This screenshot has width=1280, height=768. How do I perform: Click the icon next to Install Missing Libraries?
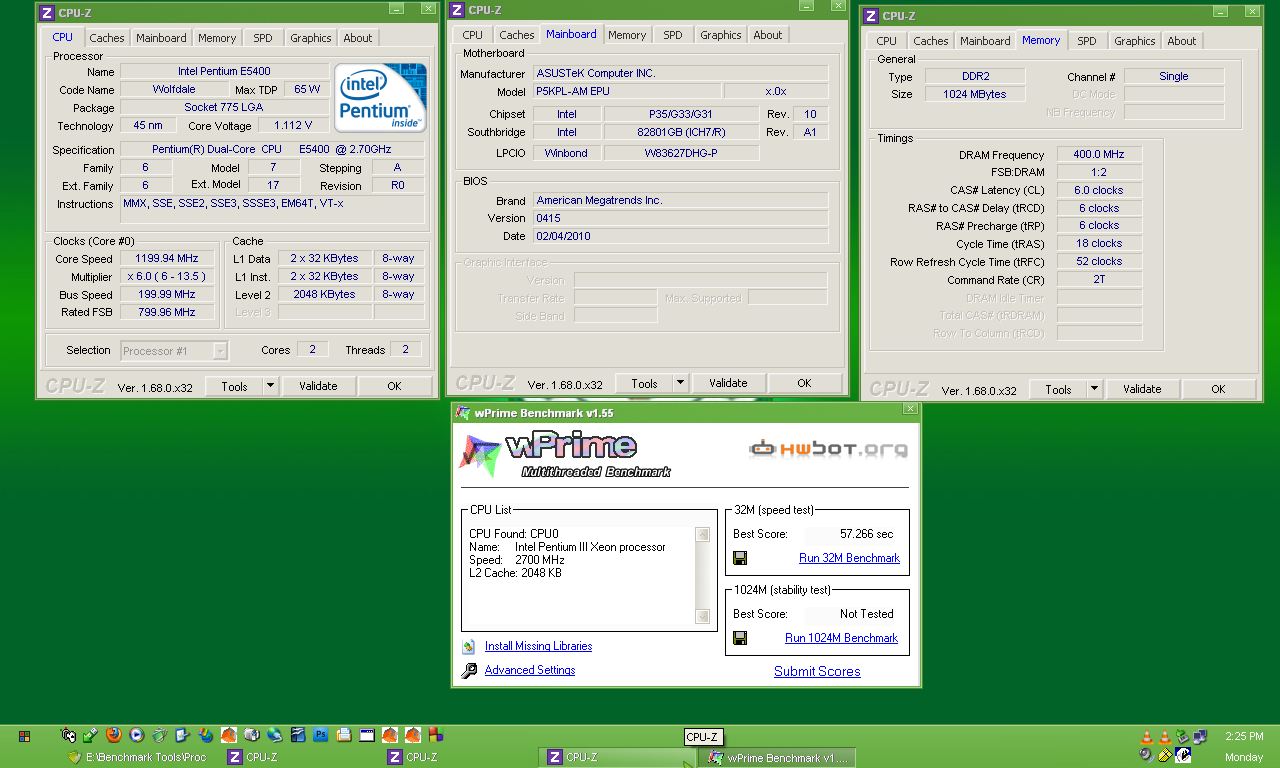click(468, 647)
